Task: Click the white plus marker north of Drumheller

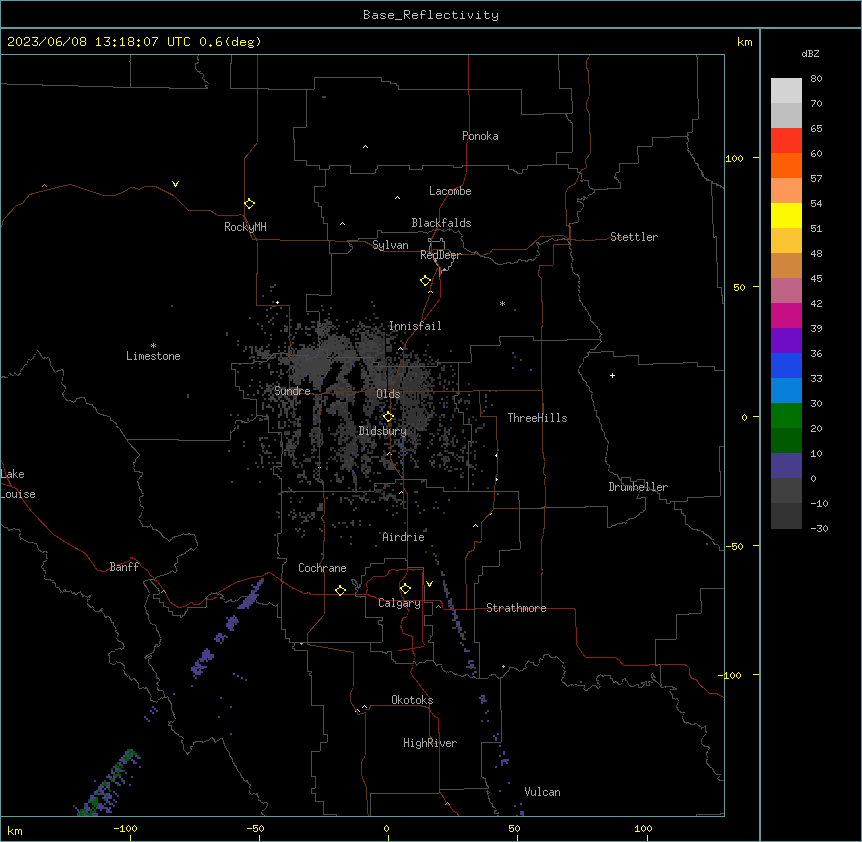Action: click(x=612, y=375)
